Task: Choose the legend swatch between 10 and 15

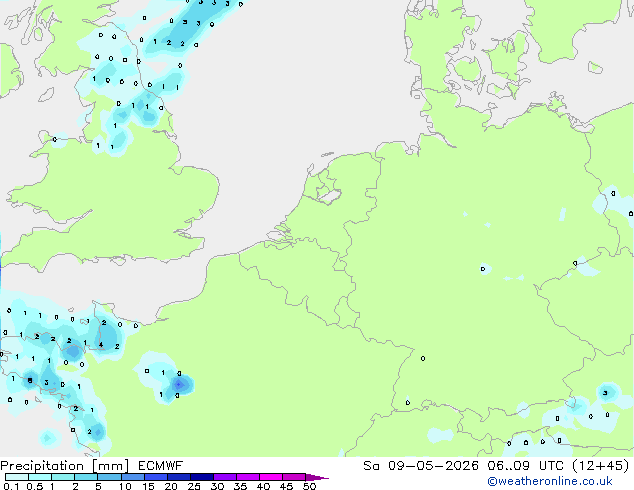Action: tap(132, 477)
